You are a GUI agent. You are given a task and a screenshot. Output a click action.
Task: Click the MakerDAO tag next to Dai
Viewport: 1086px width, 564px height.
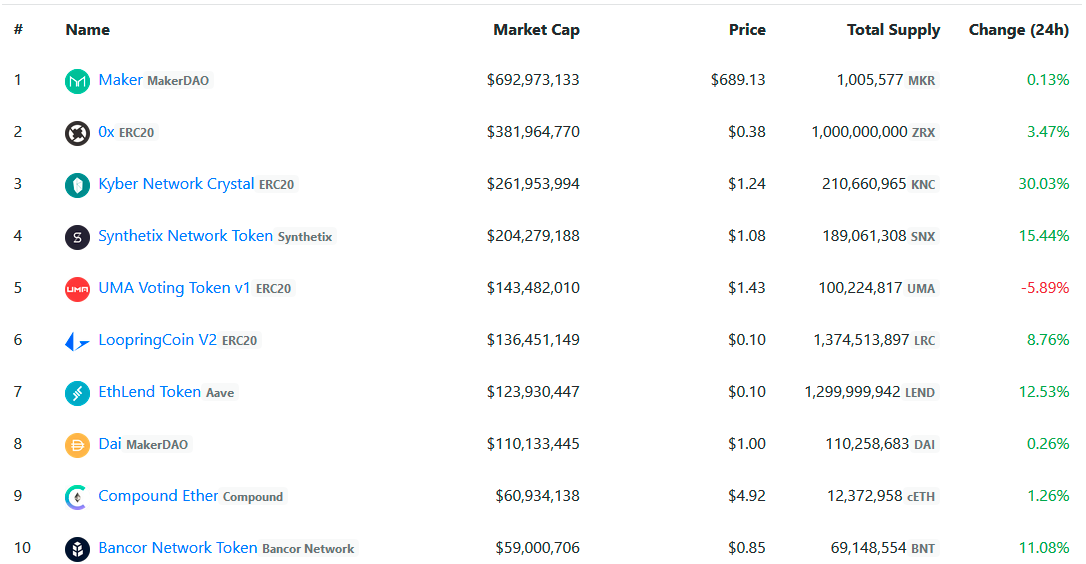tap(157, 444)
